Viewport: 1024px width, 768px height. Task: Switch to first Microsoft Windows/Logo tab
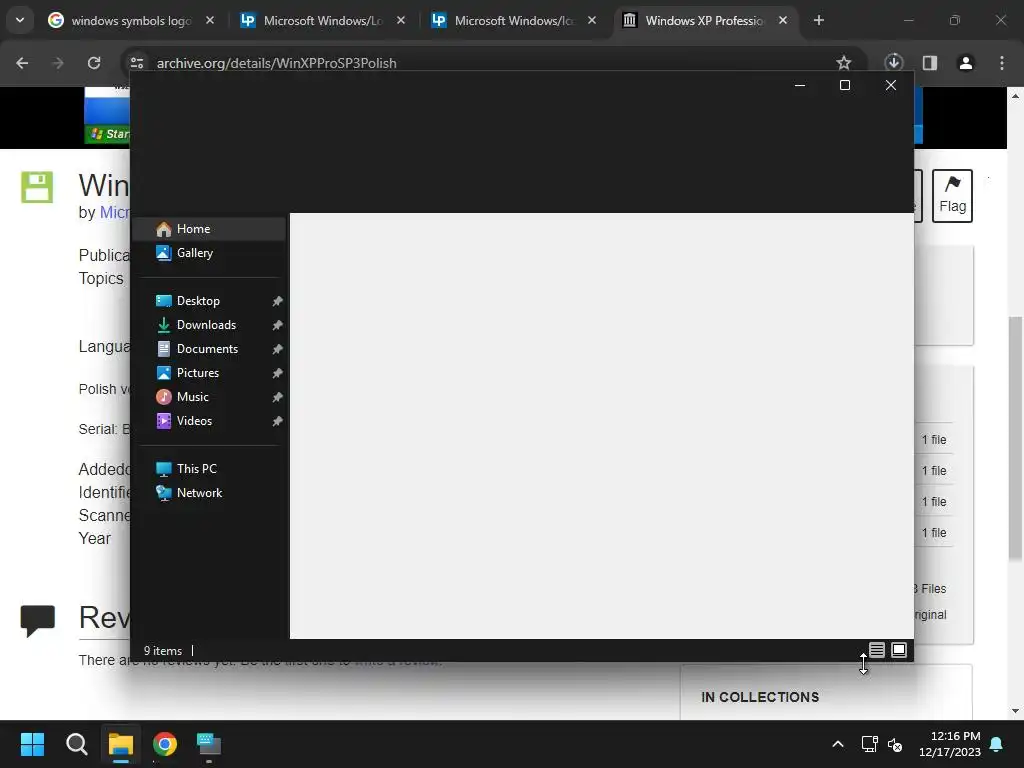click(x=322, y=21)
